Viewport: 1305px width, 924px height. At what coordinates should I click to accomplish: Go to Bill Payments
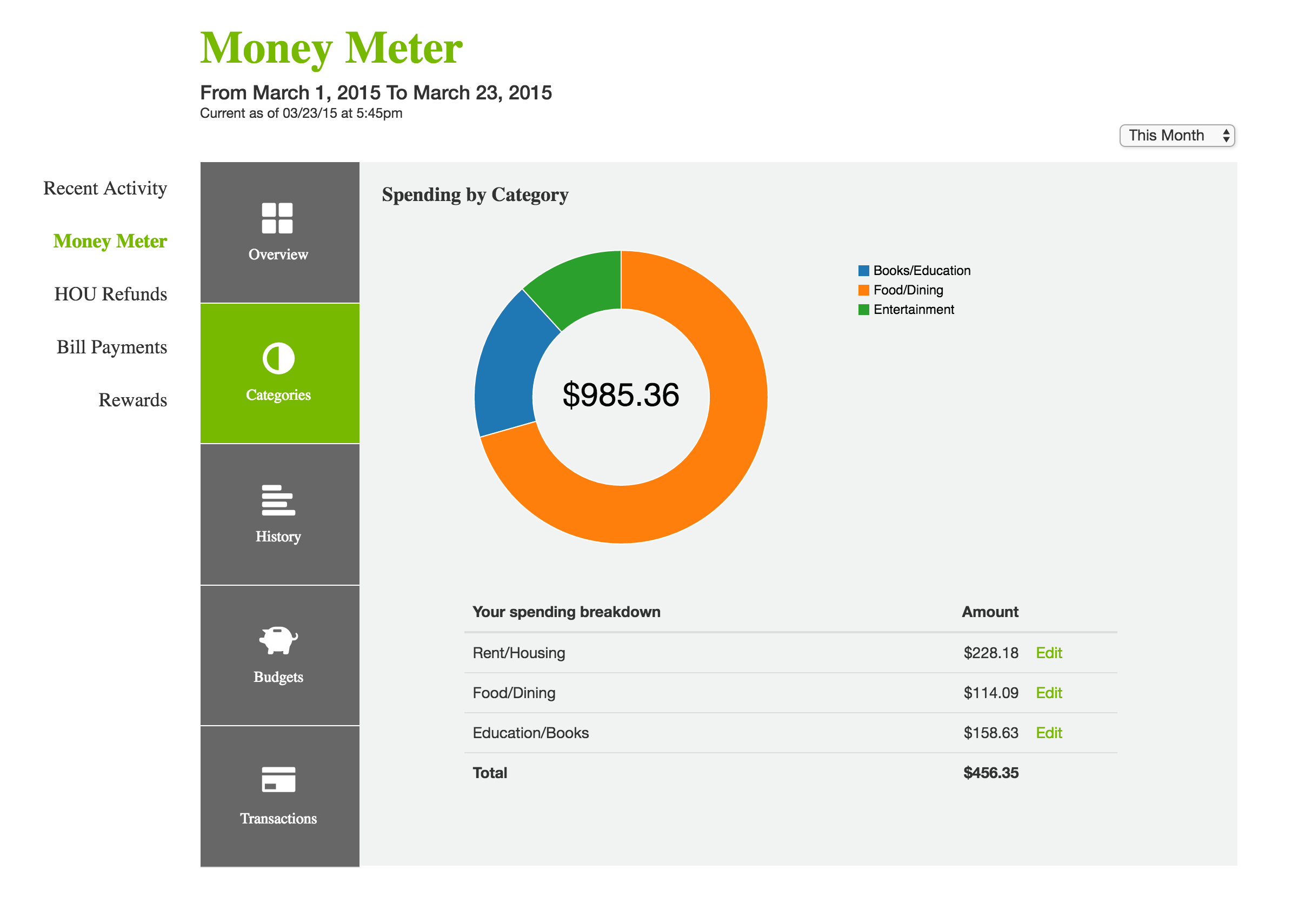(111, 347)
